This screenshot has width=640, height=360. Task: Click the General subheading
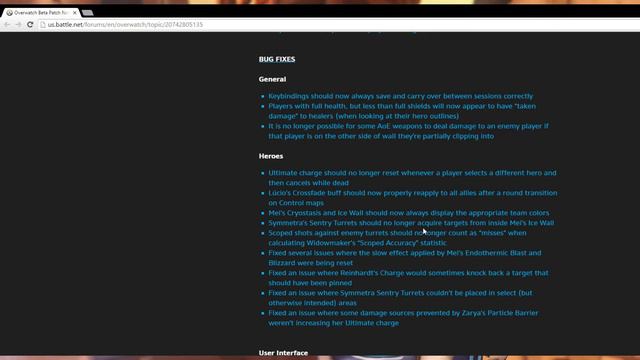[272, 79]
